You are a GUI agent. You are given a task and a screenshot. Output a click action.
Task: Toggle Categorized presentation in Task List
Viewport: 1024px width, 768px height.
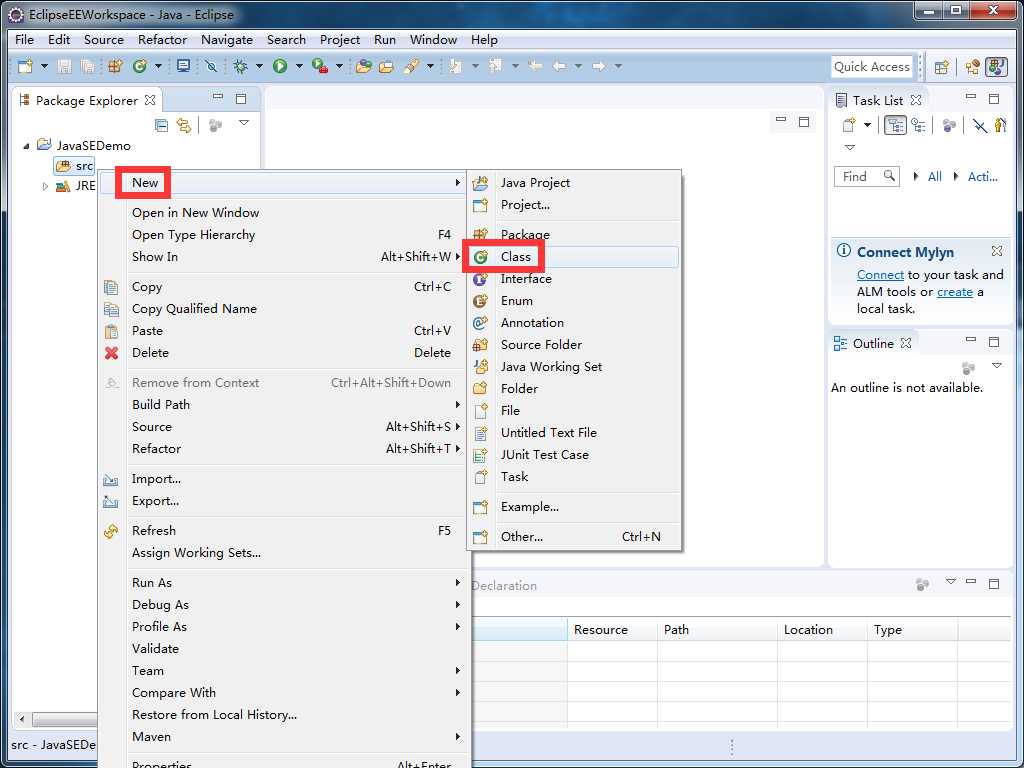point(895,125)
